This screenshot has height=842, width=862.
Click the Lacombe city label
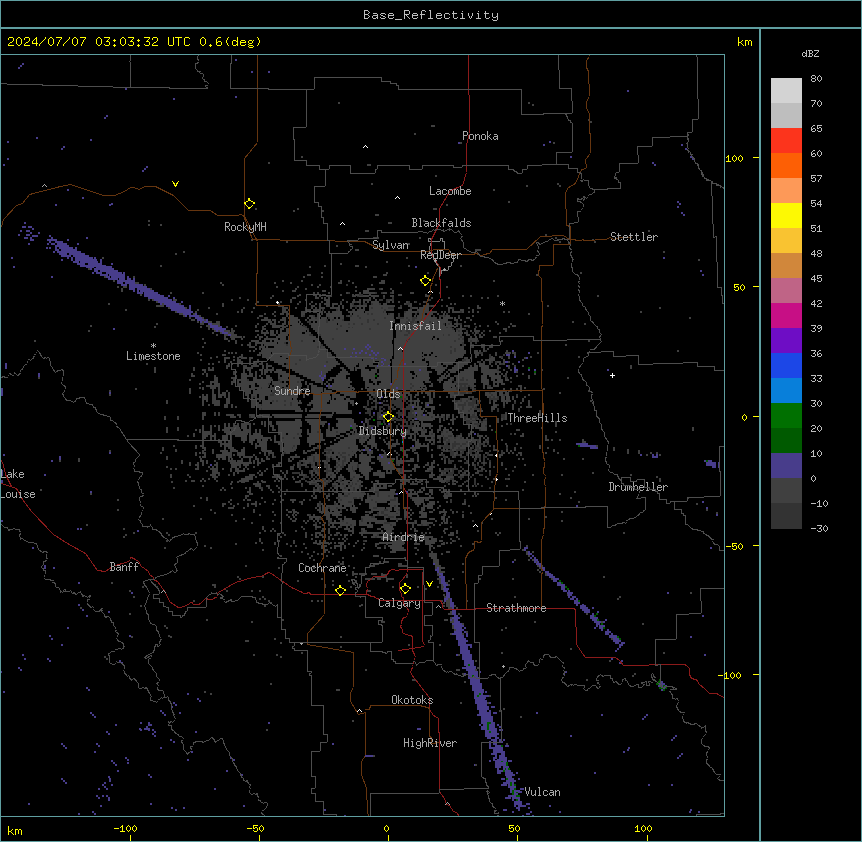450,191
